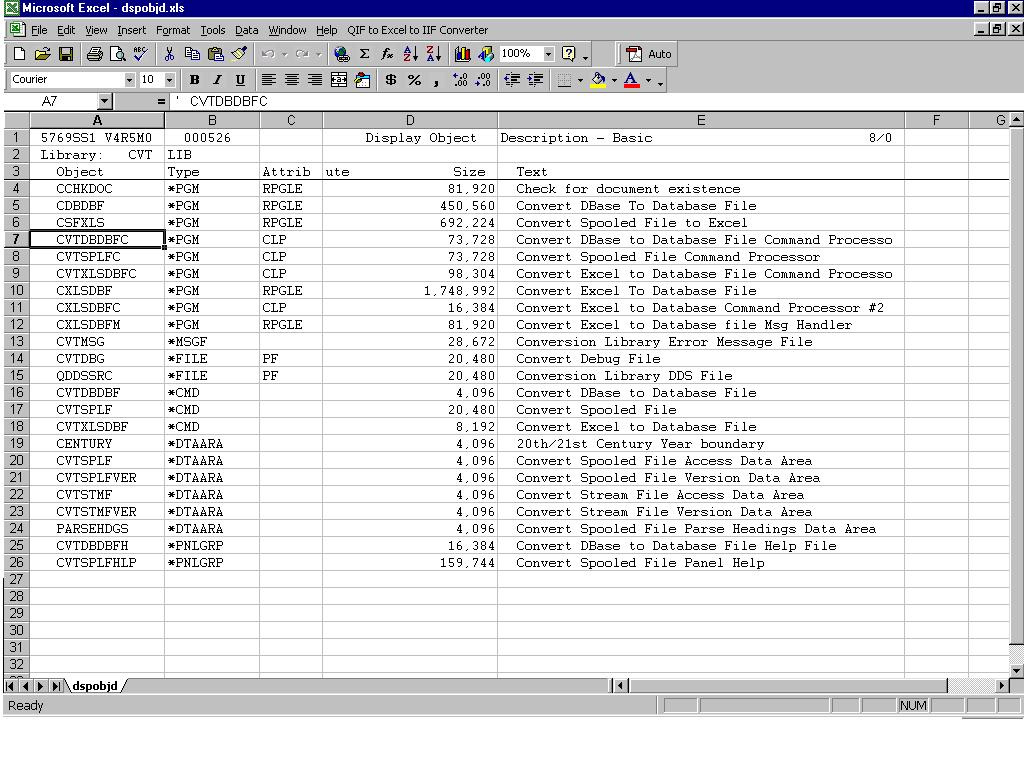The width and height of the screenshot is (1024, 768).
Task: Open the Data menu
Action: pyautogui.click(x=246, y=30)
